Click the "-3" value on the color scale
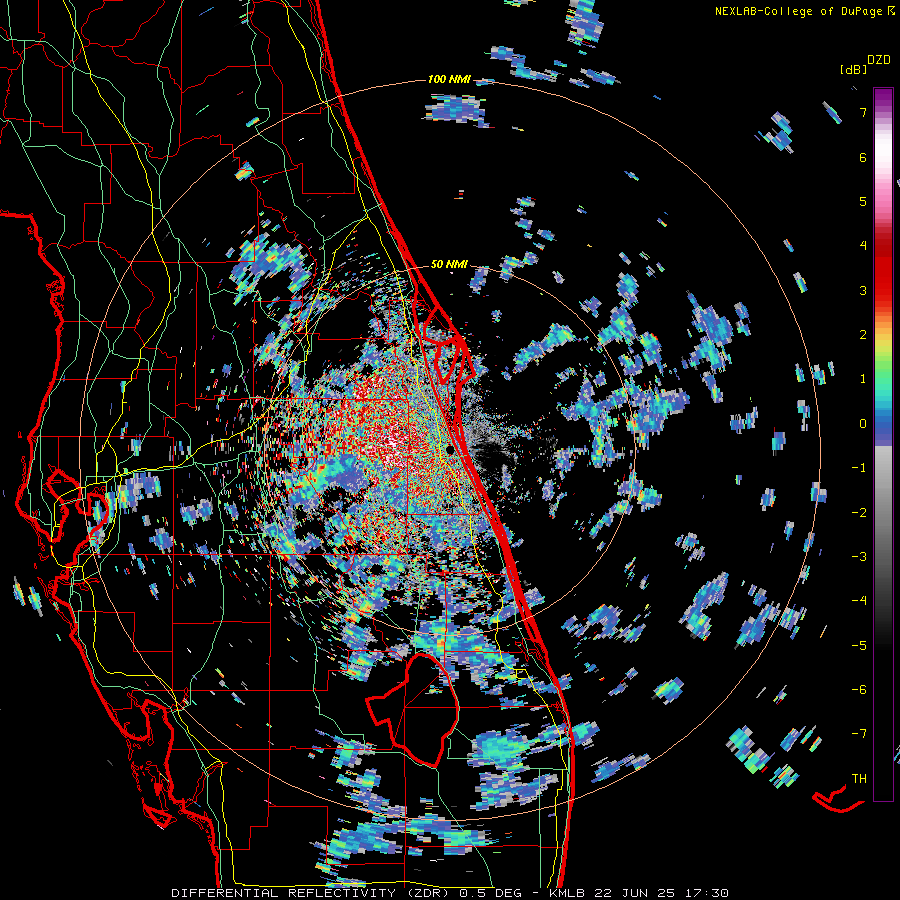The image size is (900, 900). pyautogui.click(x=859, y=556)
